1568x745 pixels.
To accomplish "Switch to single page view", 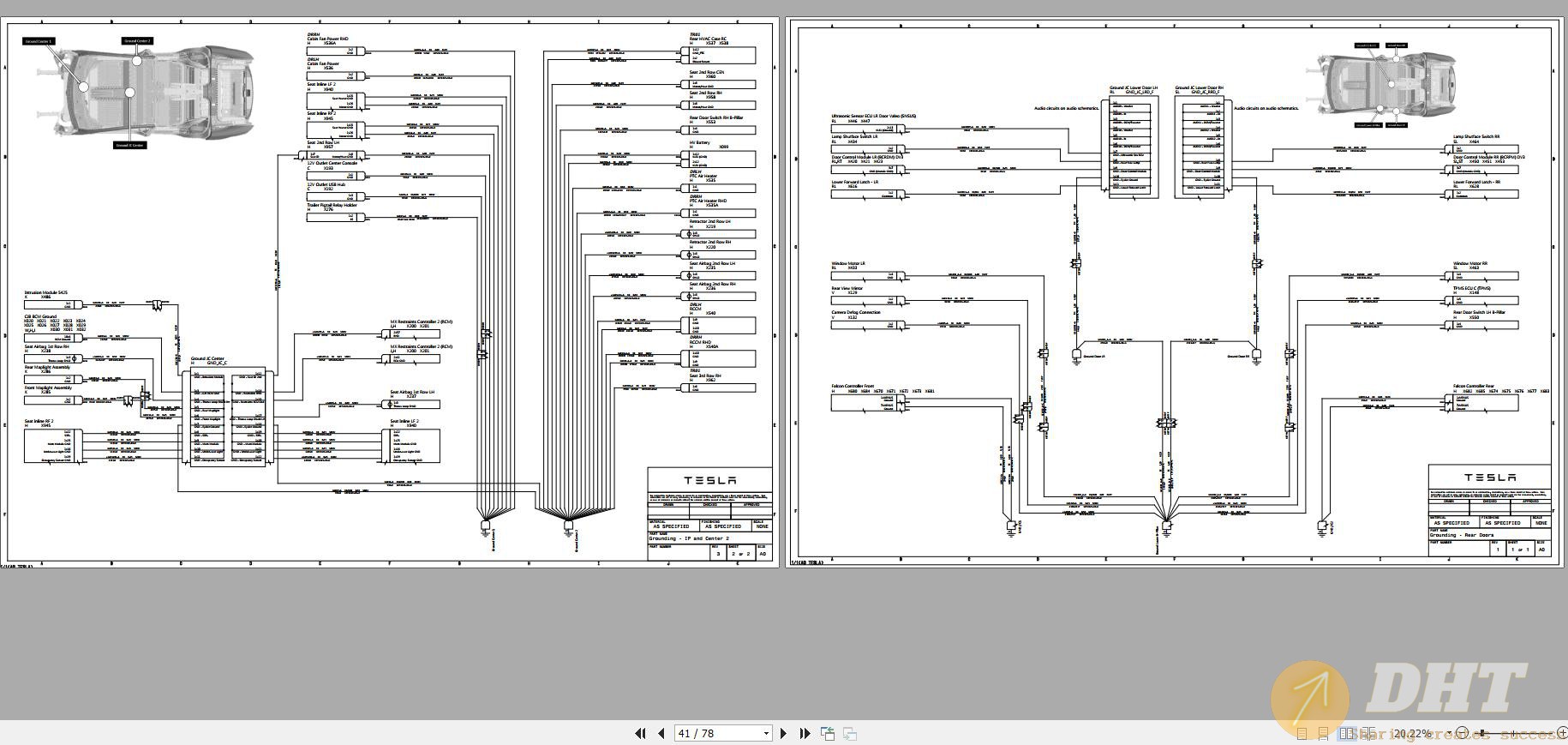I will click(x=1302, y=734).
